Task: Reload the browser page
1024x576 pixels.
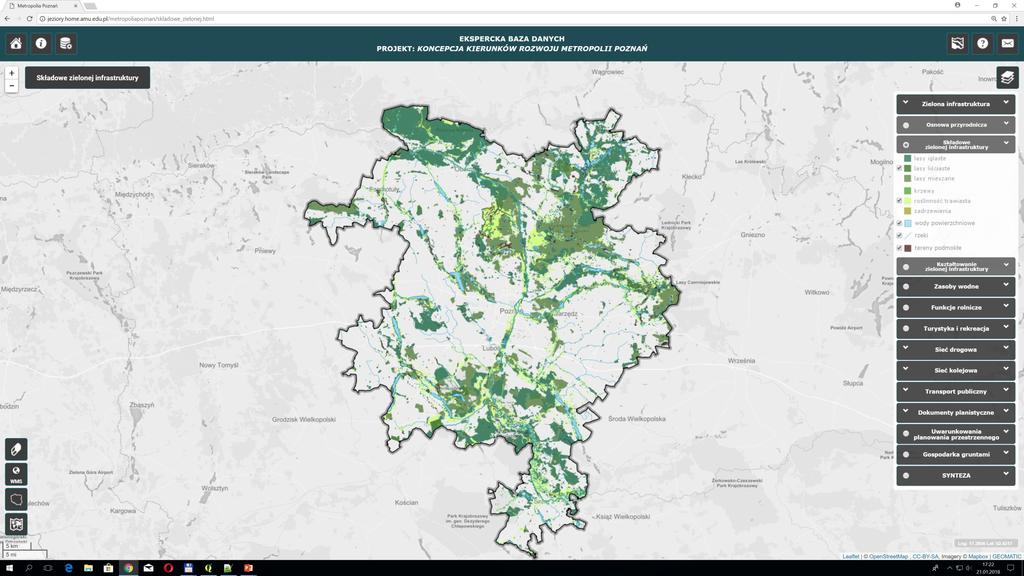Action: pos(29,19)
